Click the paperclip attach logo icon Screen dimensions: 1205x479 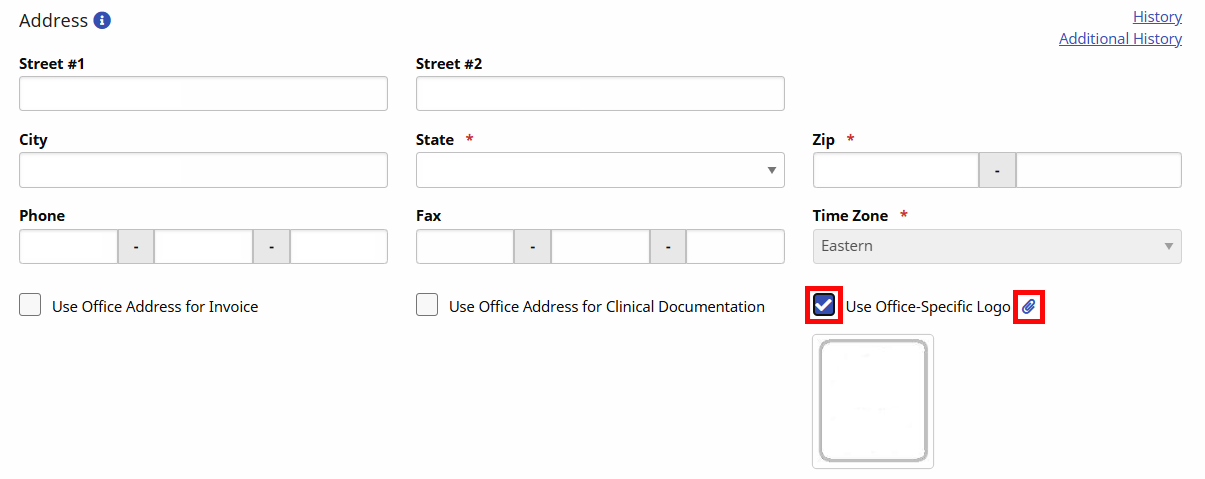click(1029, 307)
